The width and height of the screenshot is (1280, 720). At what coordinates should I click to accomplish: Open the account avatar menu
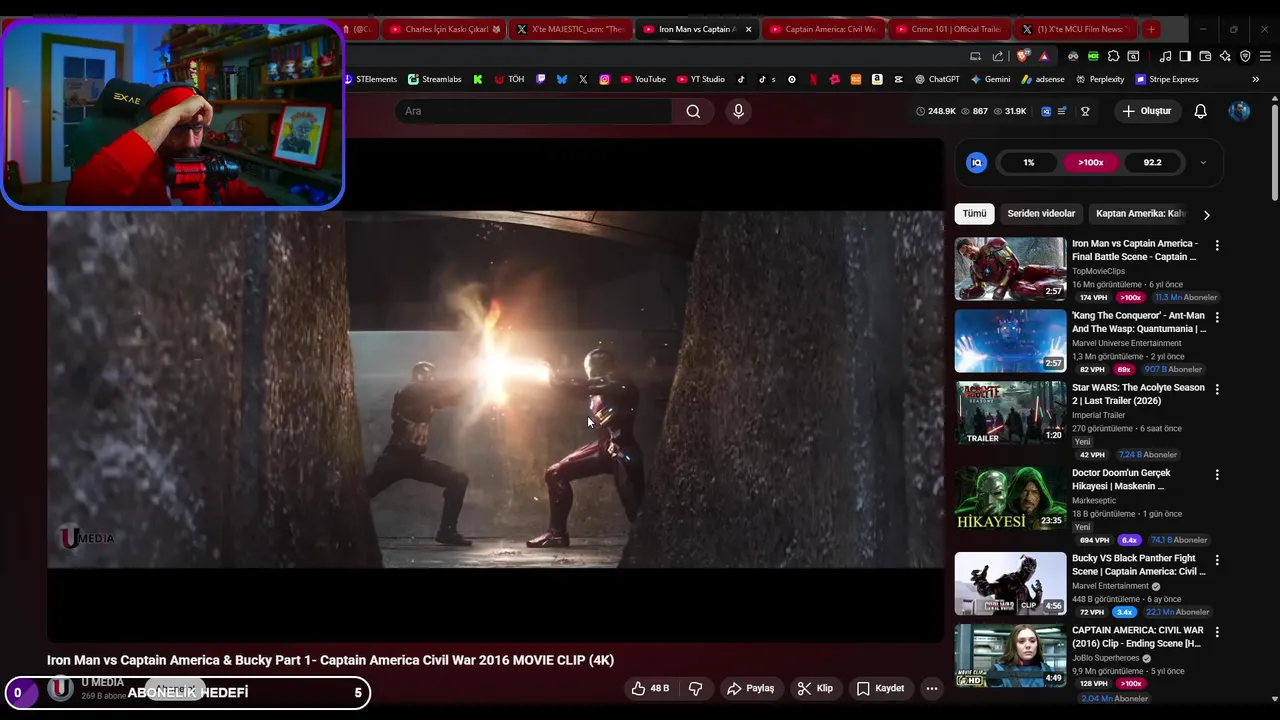(x=1239, y=111)
